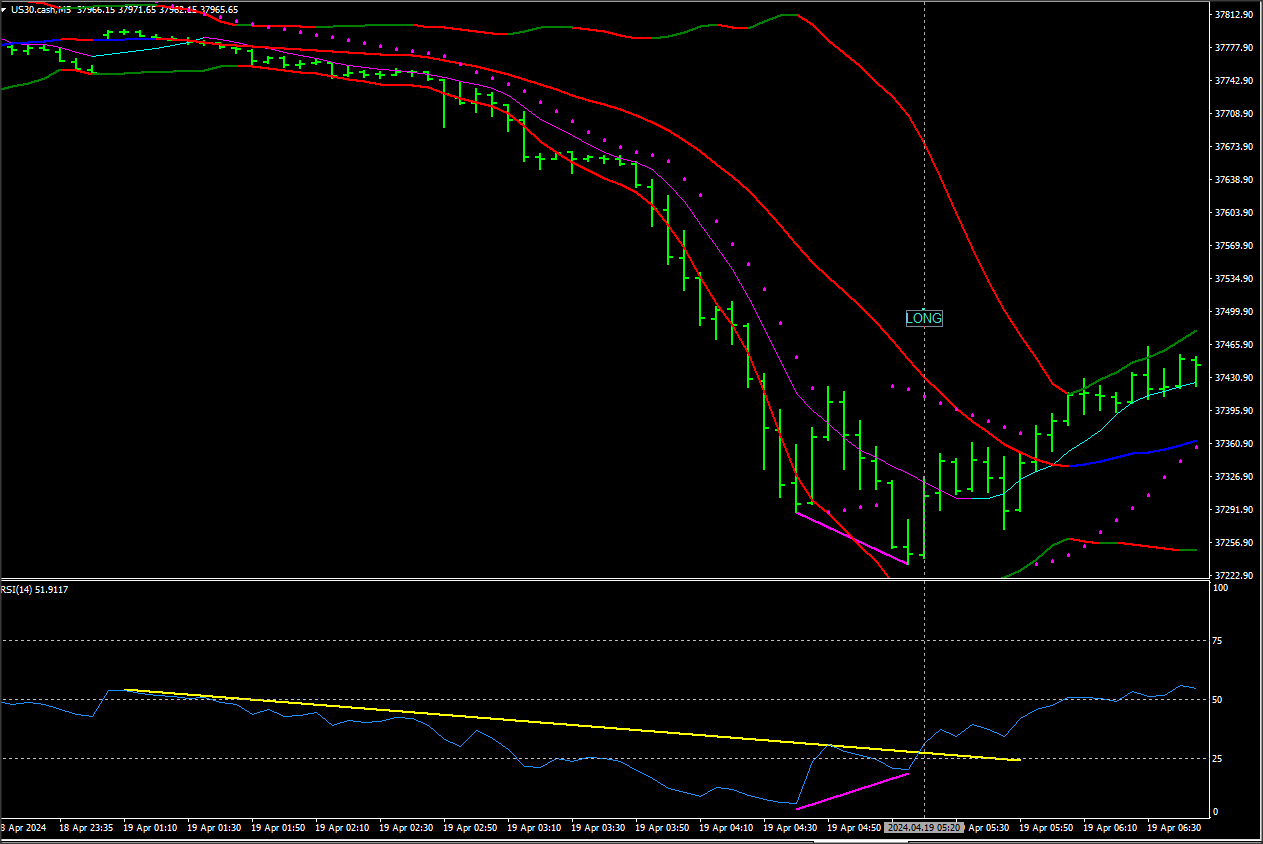Image resolution: width=1263 pixels, height=844 pixels.
Task: Click the 37256.90 price scale label
Action: [x=1234, y=543]
